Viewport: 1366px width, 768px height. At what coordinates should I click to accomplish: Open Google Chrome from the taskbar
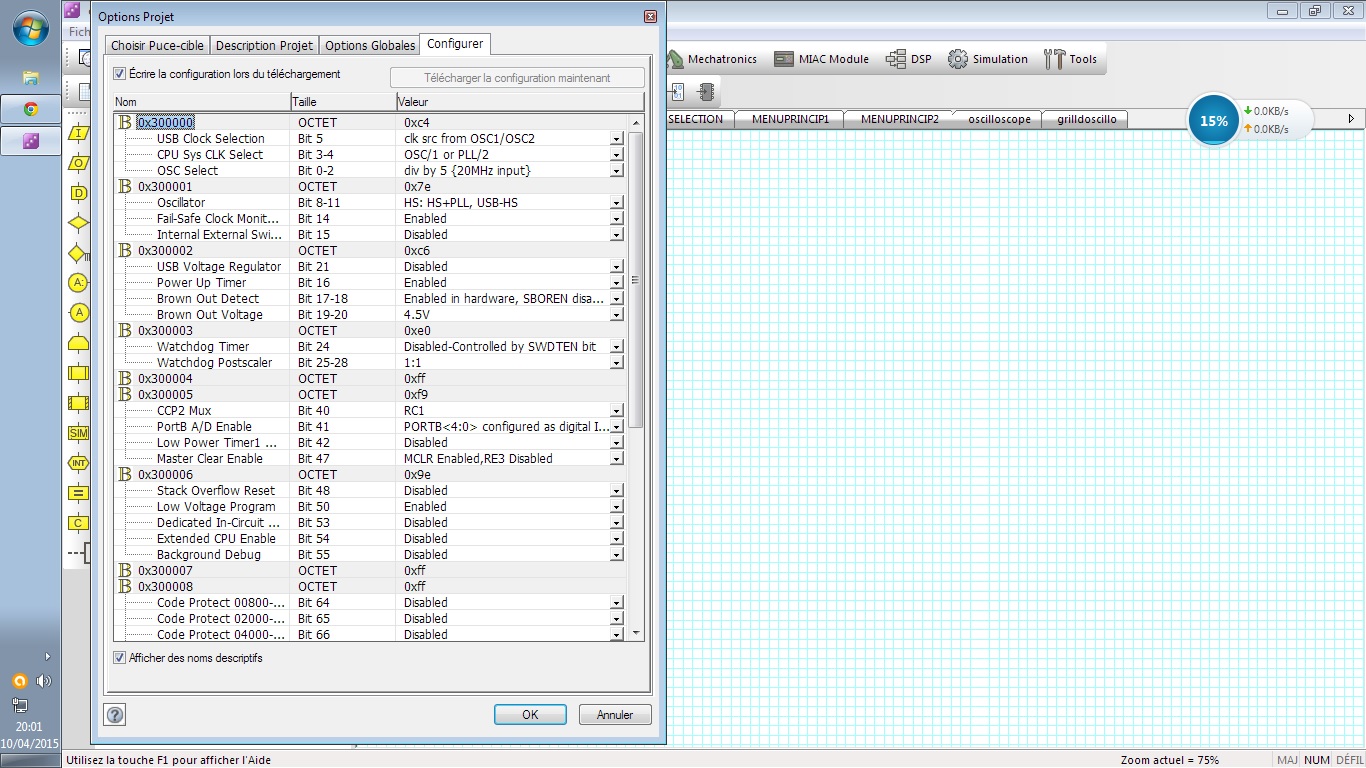point(30,109)
